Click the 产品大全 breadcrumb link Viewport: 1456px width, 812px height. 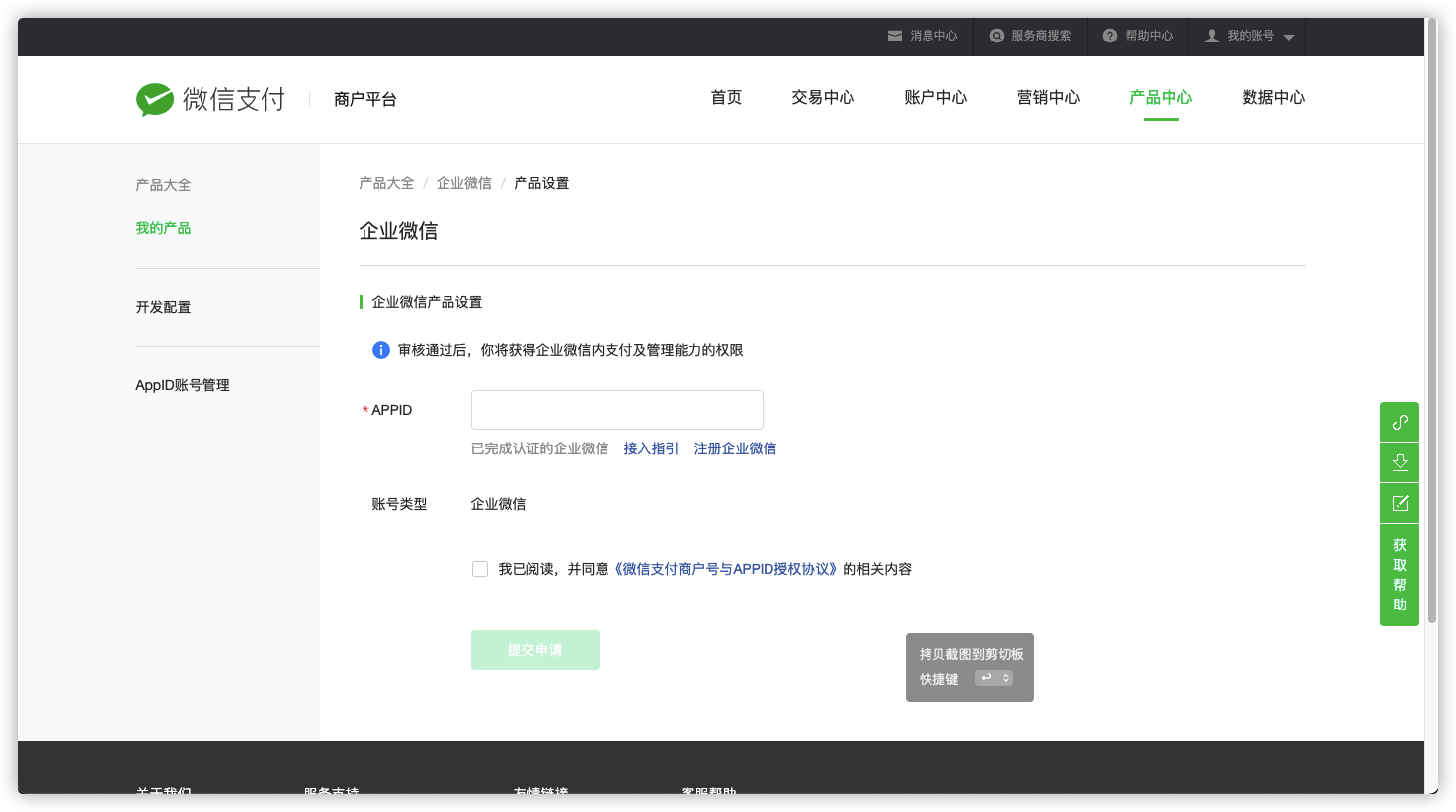point(386,183)
